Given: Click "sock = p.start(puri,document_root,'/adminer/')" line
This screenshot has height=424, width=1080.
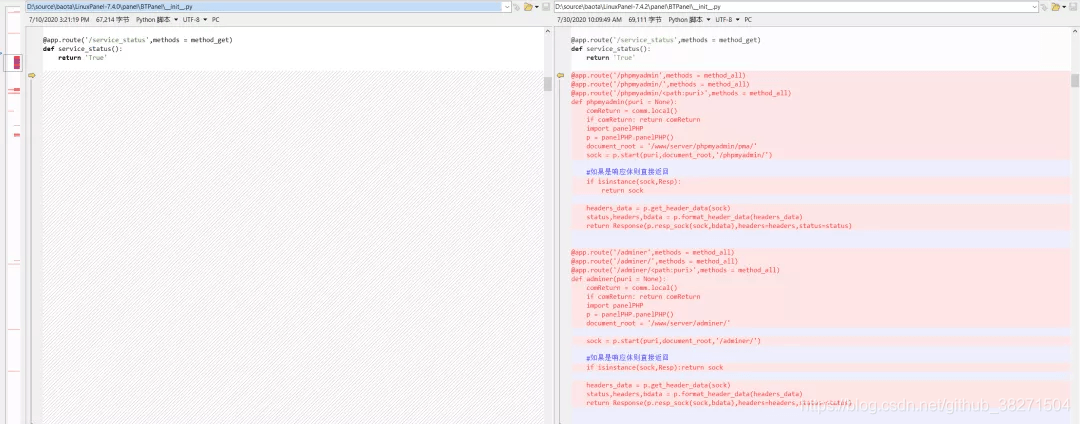Looking at the screenshot, I should pos(673,341).
